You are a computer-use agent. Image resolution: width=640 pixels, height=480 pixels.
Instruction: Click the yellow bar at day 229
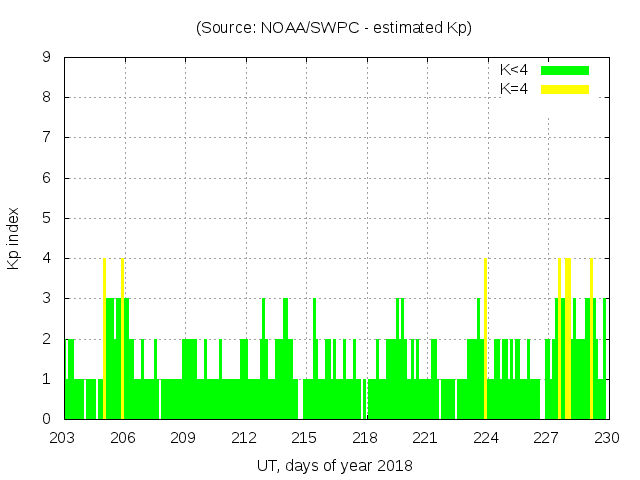coord(591,338)
